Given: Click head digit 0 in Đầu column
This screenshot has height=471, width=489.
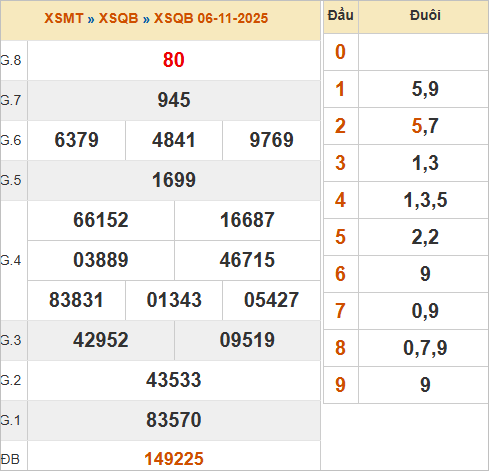Looking at the screenshot, I should tap(340, 52).
